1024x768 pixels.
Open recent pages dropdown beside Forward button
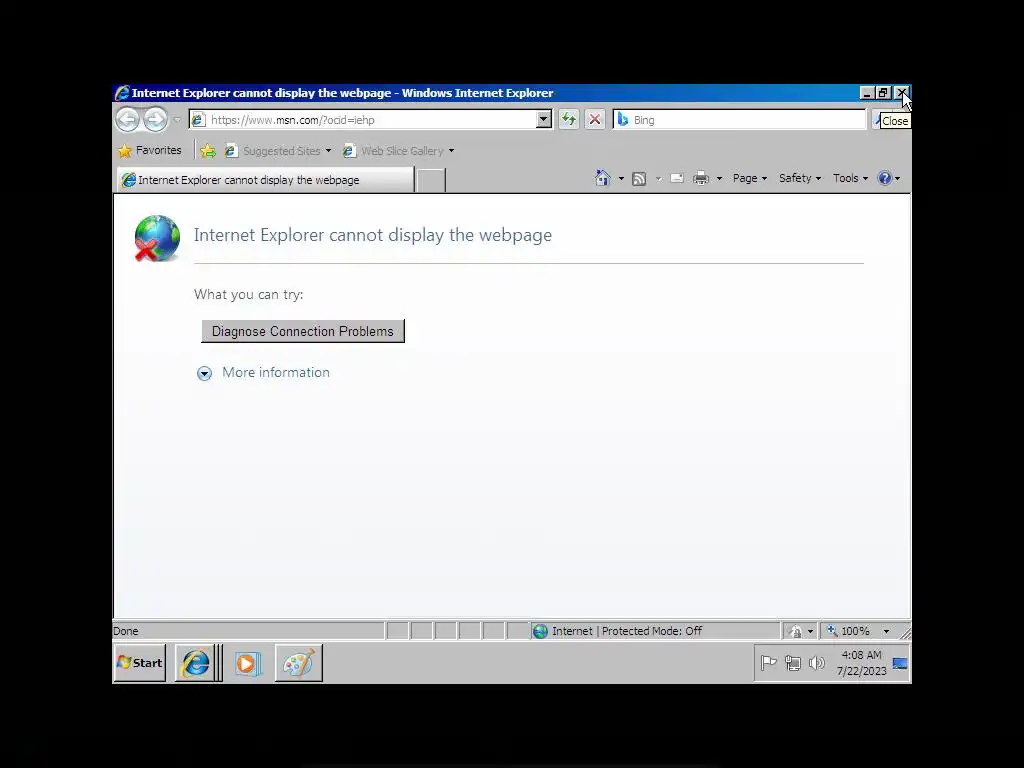176,120
